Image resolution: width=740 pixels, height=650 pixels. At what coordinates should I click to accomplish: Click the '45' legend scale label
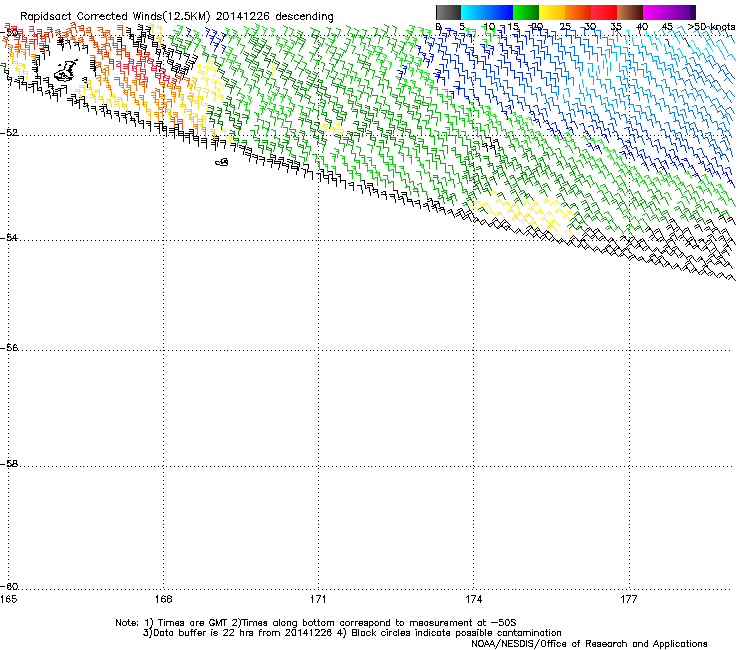667,27
